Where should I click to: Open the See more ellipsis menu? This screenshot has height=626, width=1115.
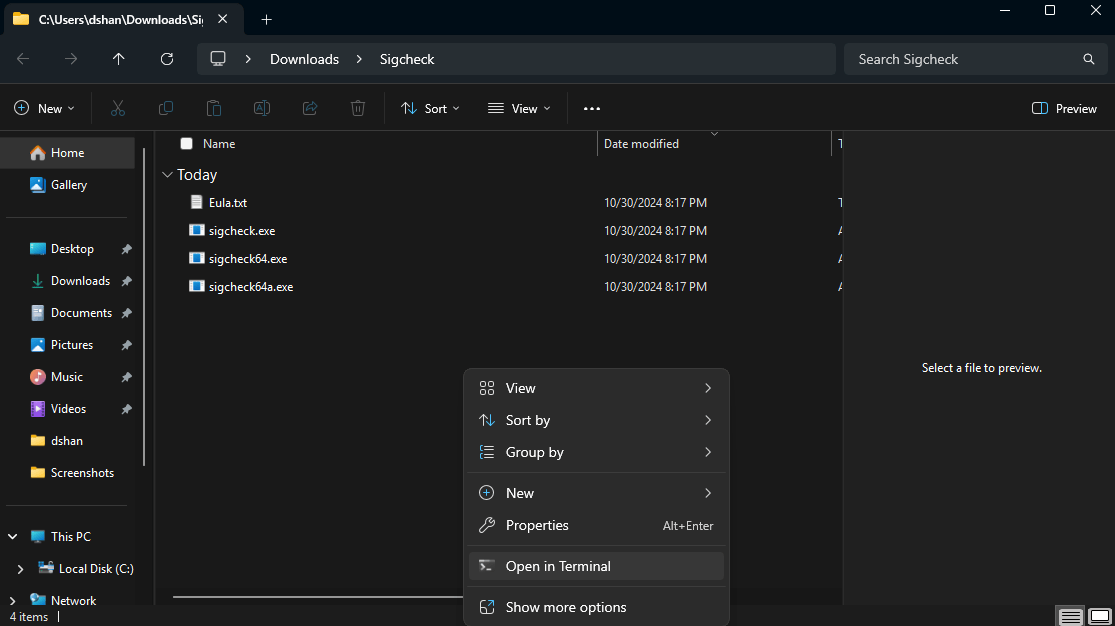coord(592,108)
